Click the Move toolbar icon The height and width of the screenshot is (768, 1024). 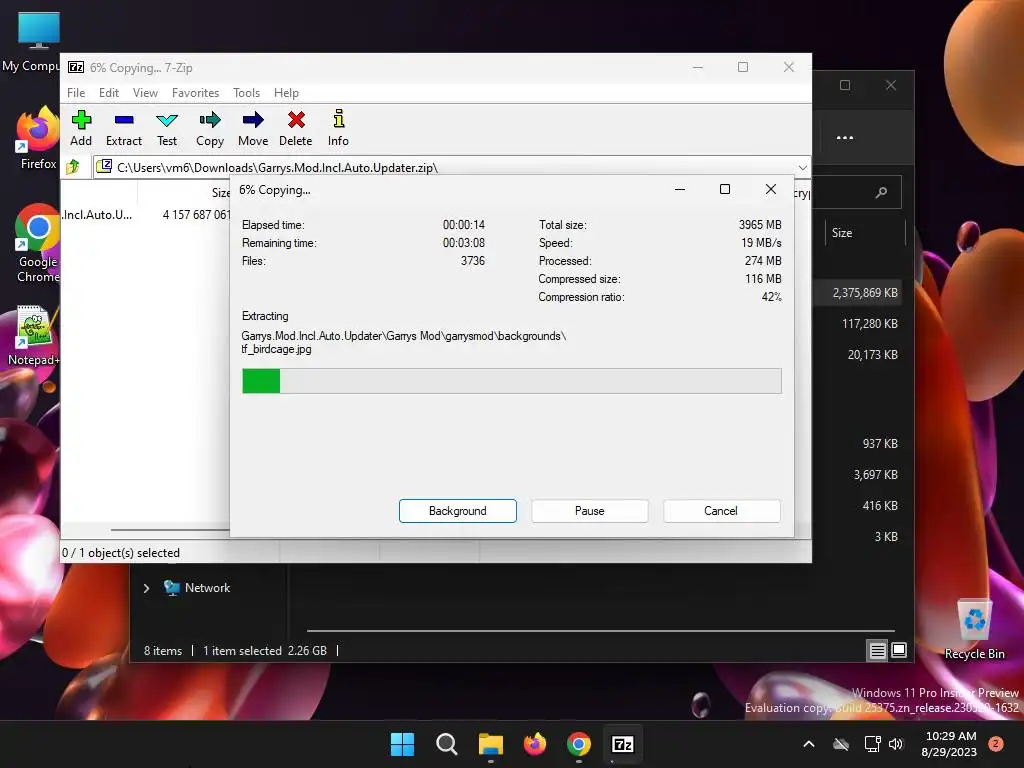(253, 128)
